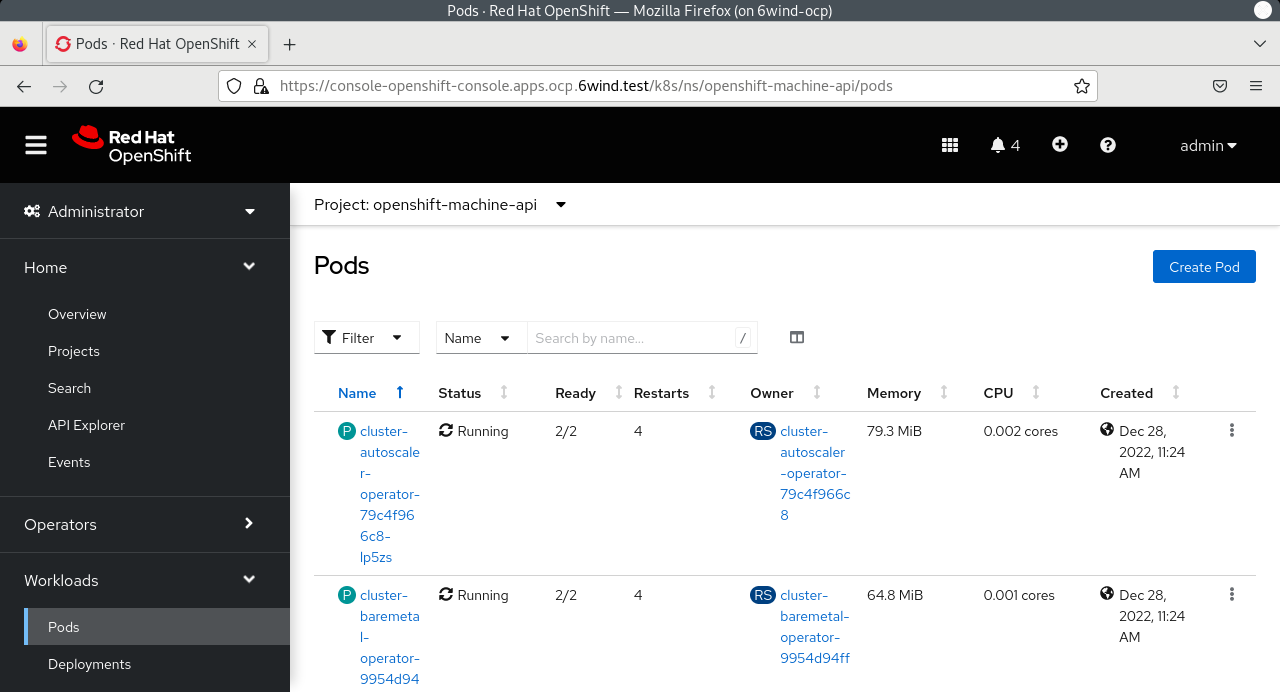The image size is (1280, 692).
Task: Go to API Explorer page
Action: [x=86, y=425]
